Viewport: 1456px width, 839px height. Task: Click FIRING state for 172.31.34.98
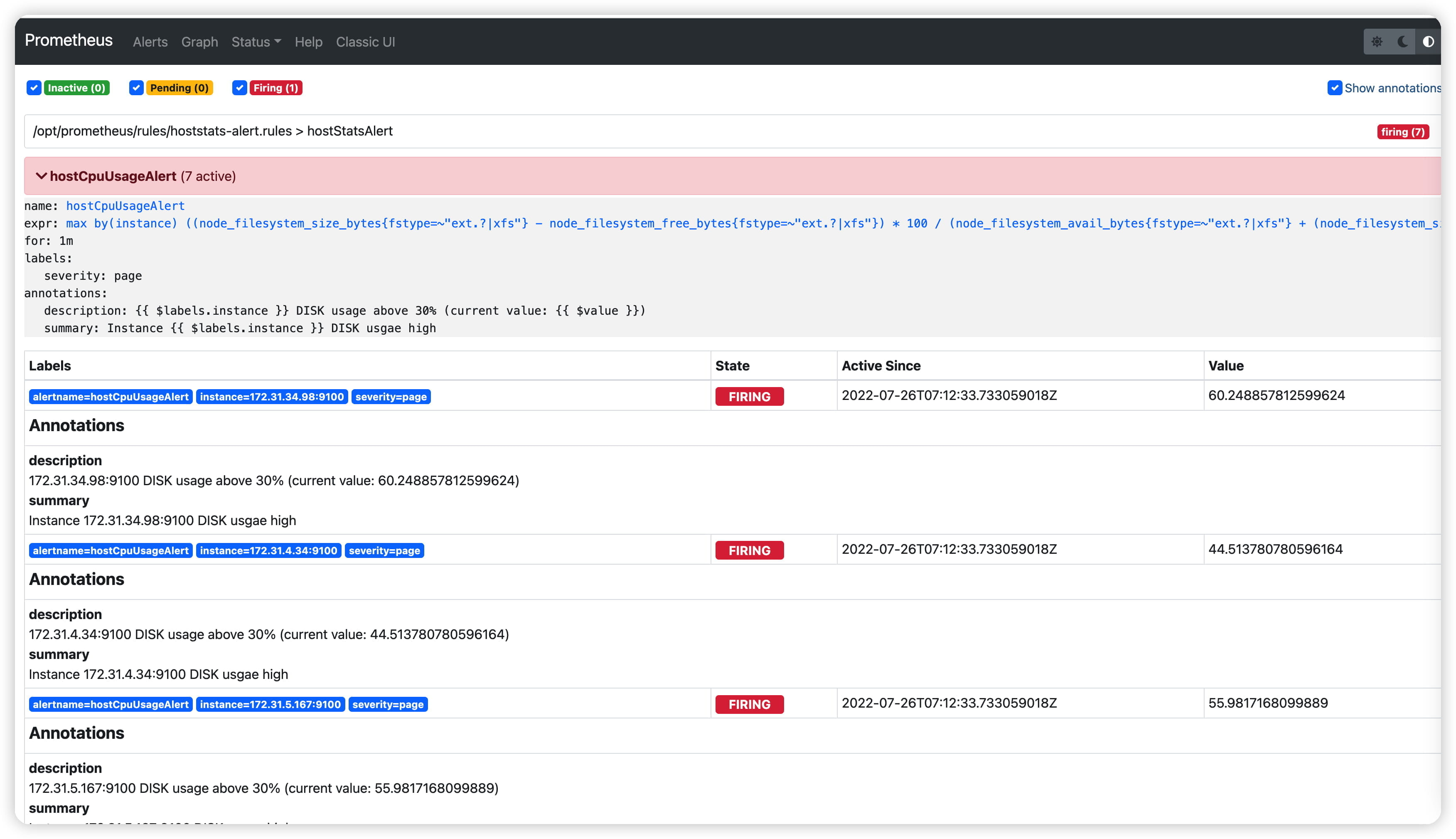750,397
